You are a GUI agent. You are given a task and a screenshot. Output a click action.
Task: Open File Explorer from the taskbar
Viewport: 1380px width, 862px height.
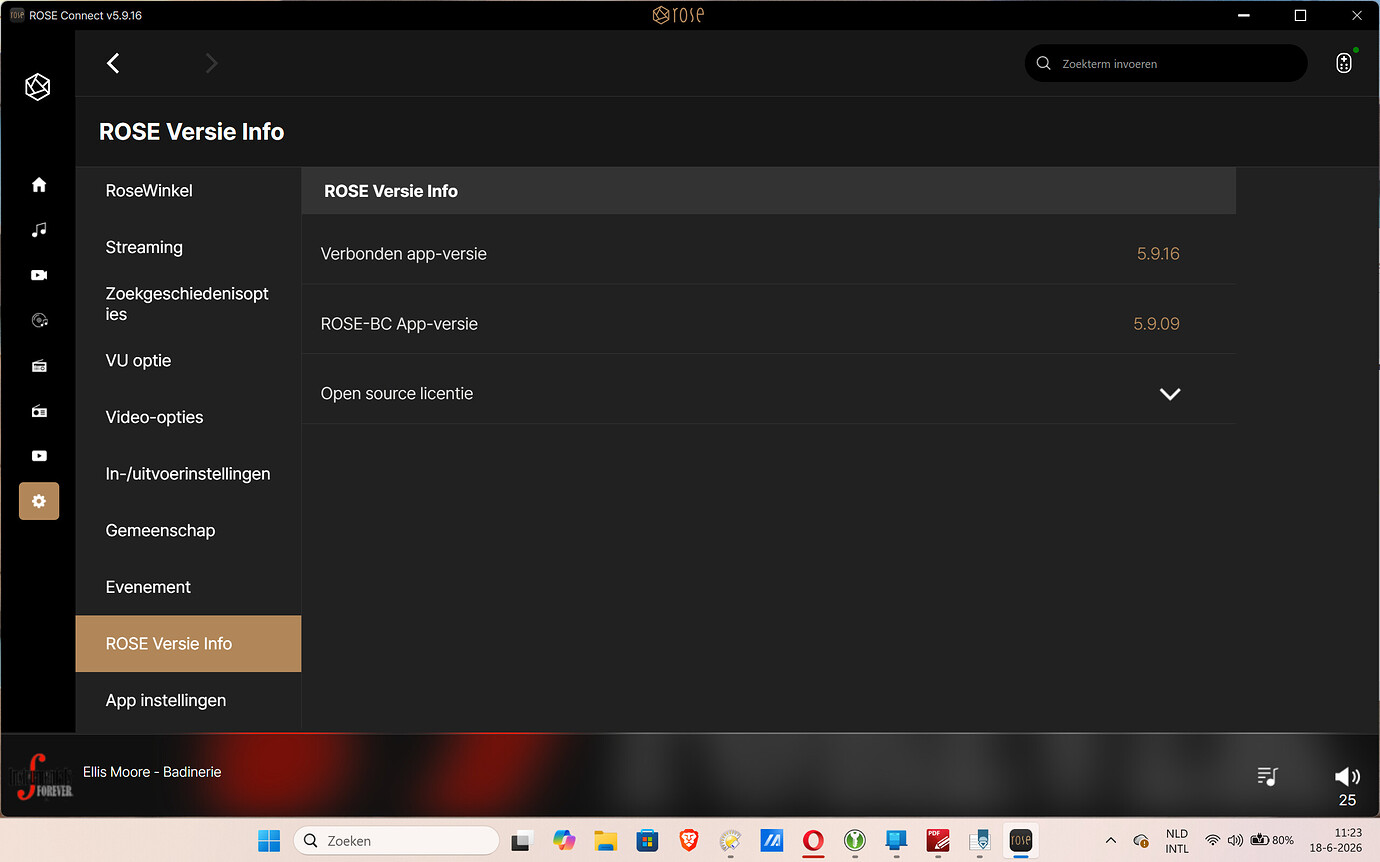(605, 841)
